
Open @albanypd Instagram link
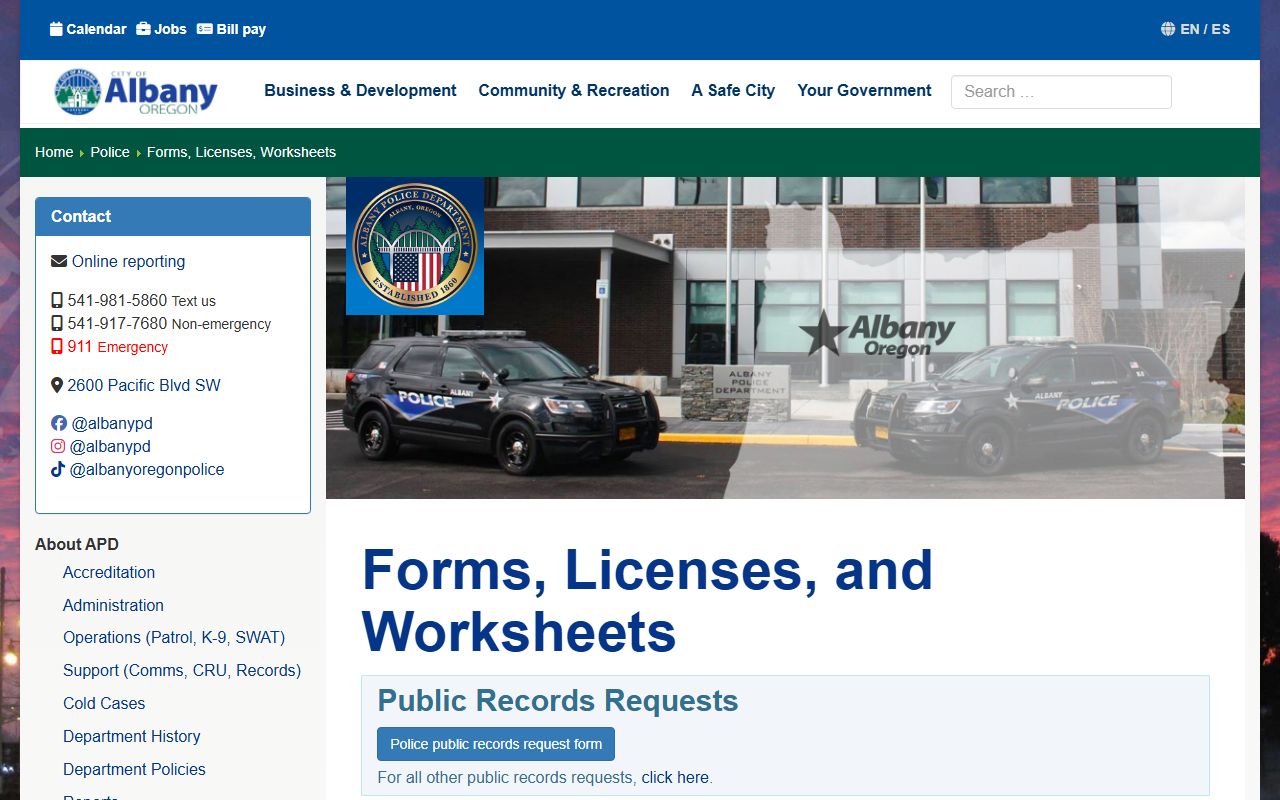point(110,446)
